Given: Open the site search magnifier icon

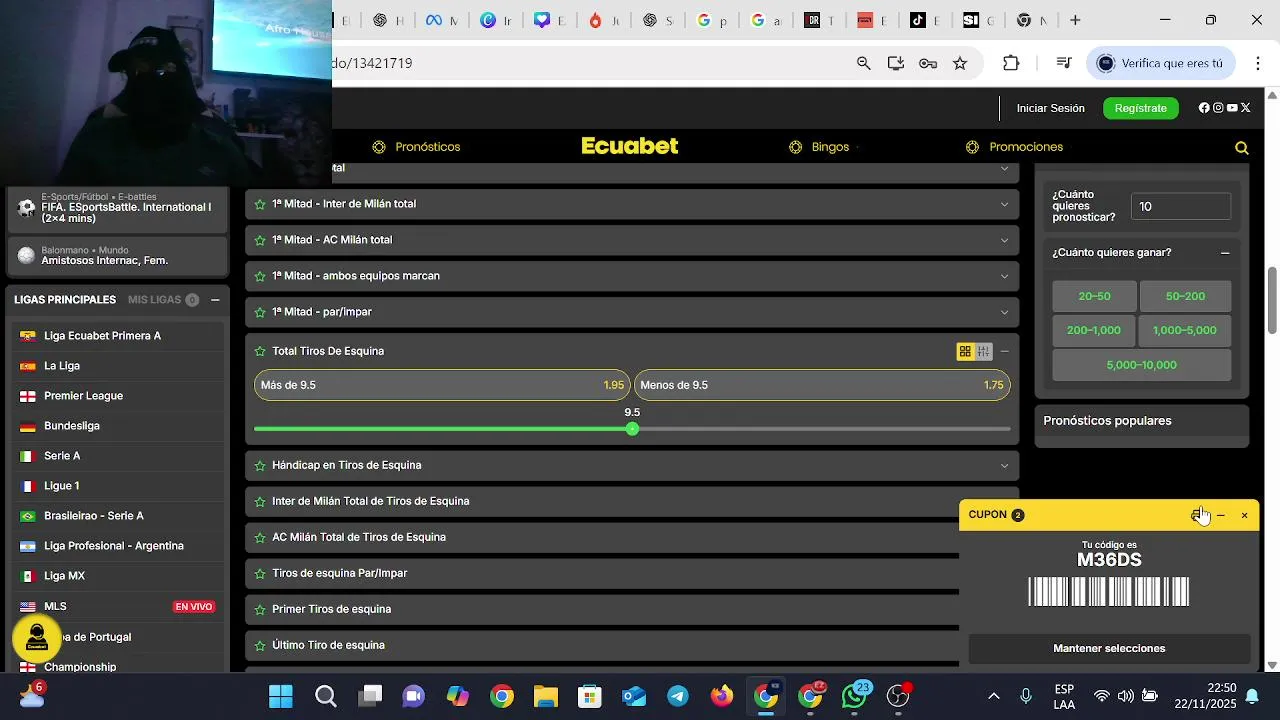Looking at the screenshot, I should 1242,148.
